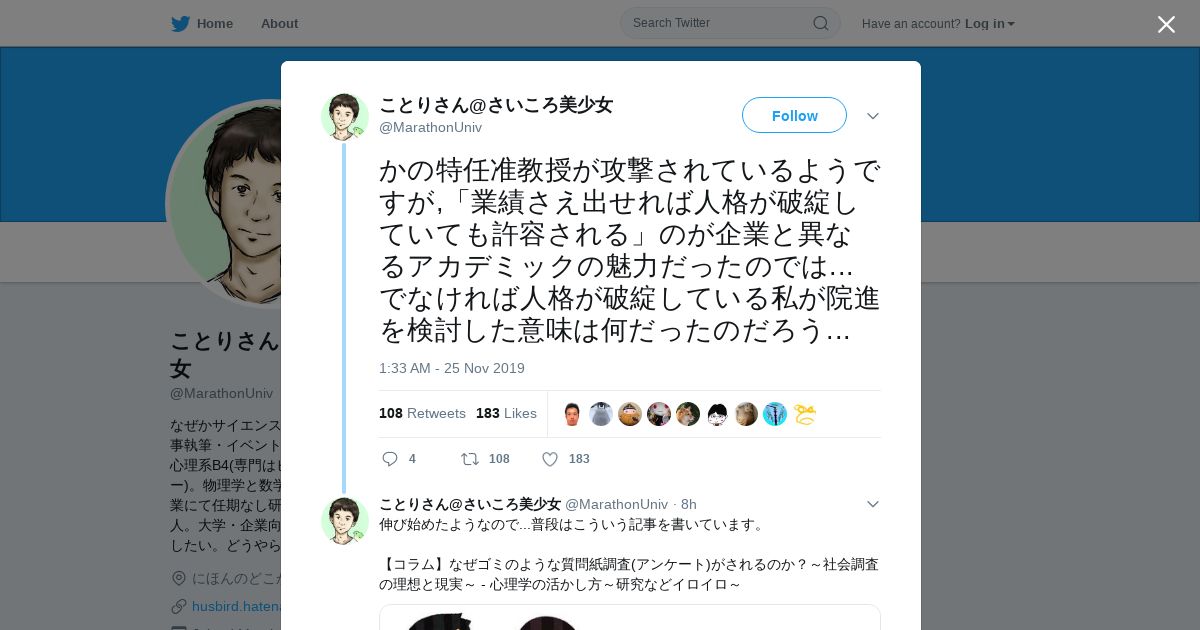The height and width of the screenshot is (630, 1200).
Task: Follow @MarathonUniv with the Follow button
Action: 794,115
